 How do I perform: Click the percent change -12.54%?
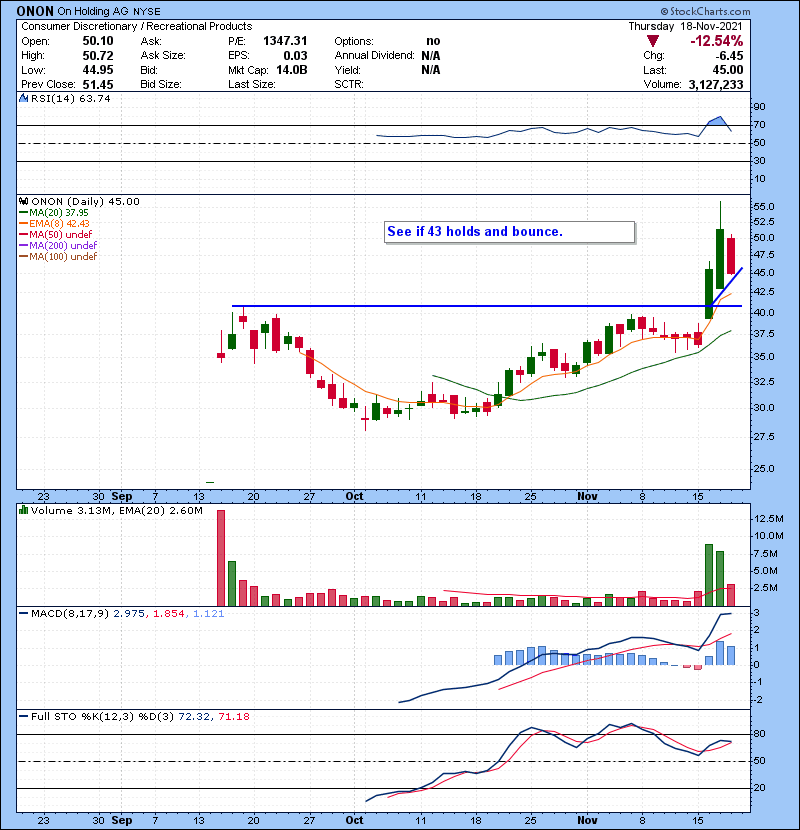click(716, 41)
